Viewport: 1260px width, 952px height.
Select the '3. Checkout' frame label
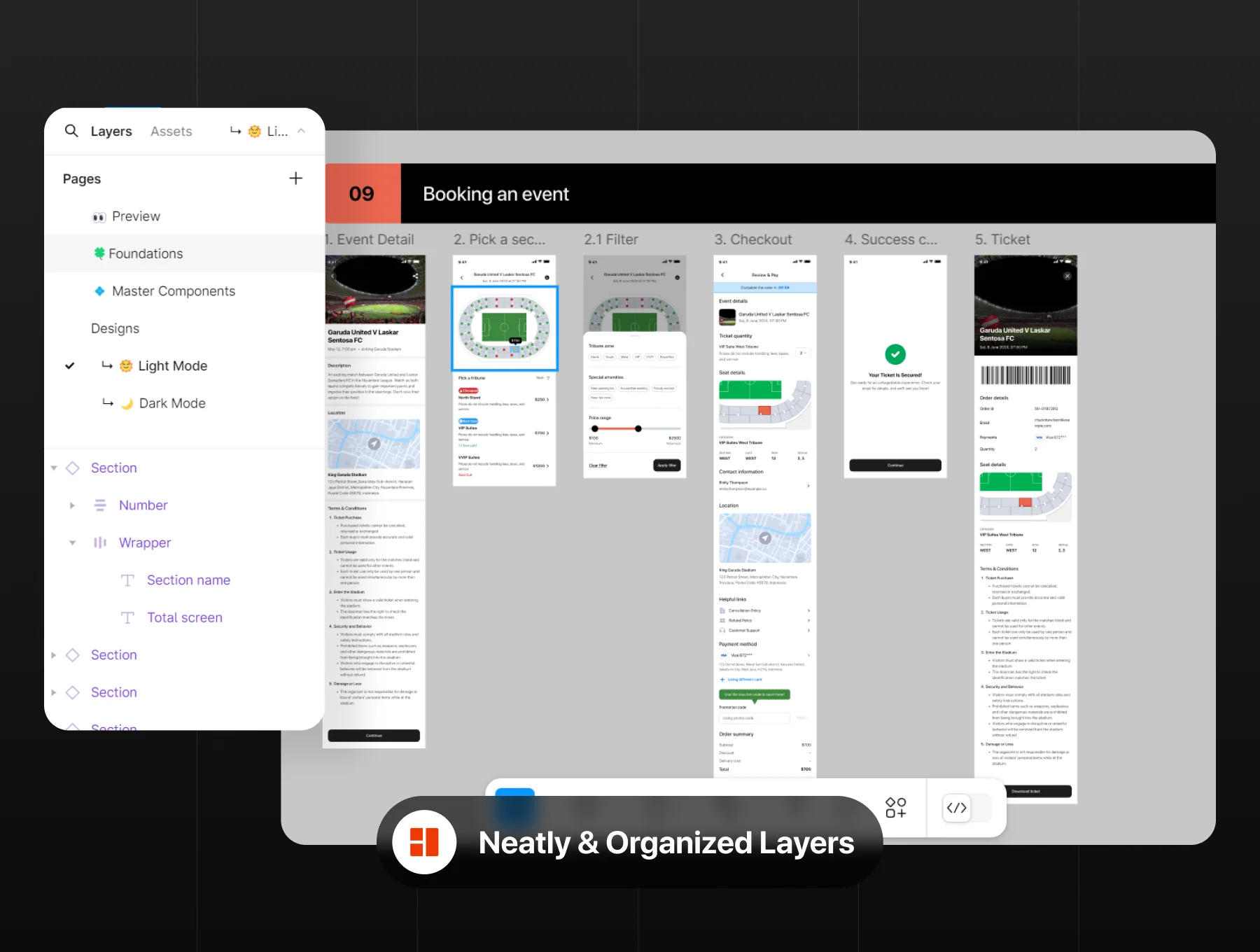pyautogui.click(x=752, y=239)
